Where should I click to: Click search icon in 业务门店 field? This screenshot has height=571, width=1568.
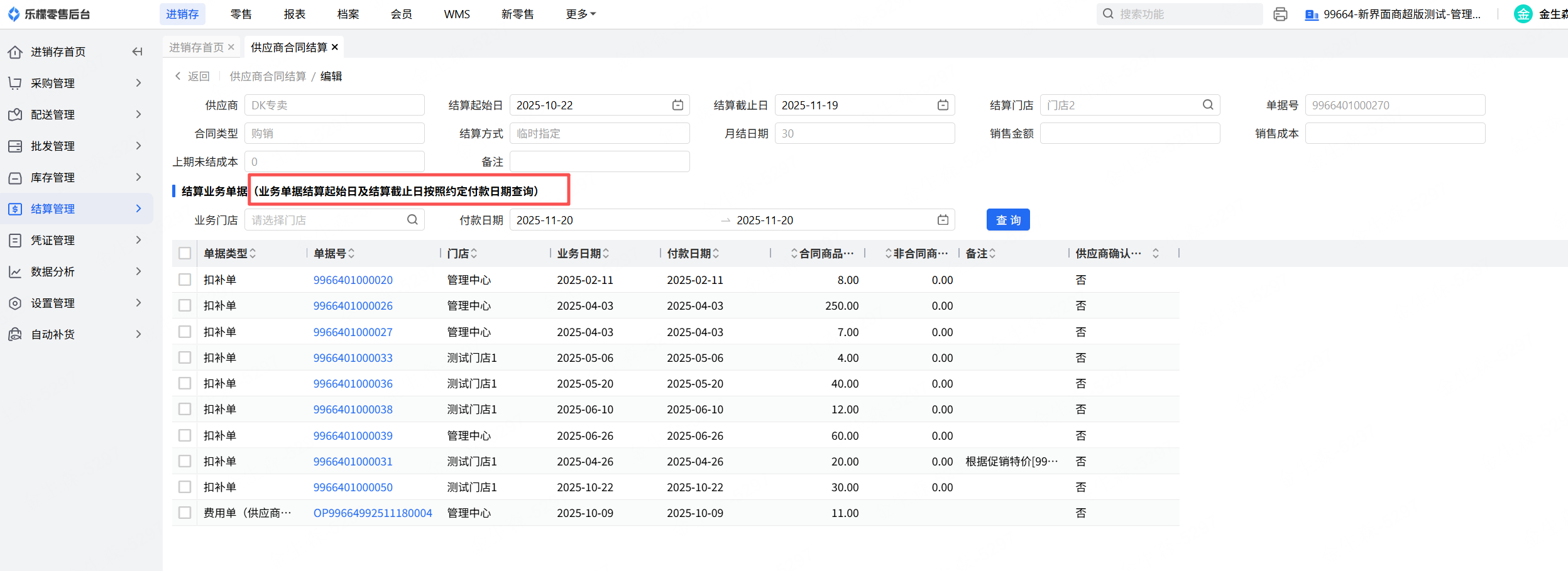[x=412, y=220]
